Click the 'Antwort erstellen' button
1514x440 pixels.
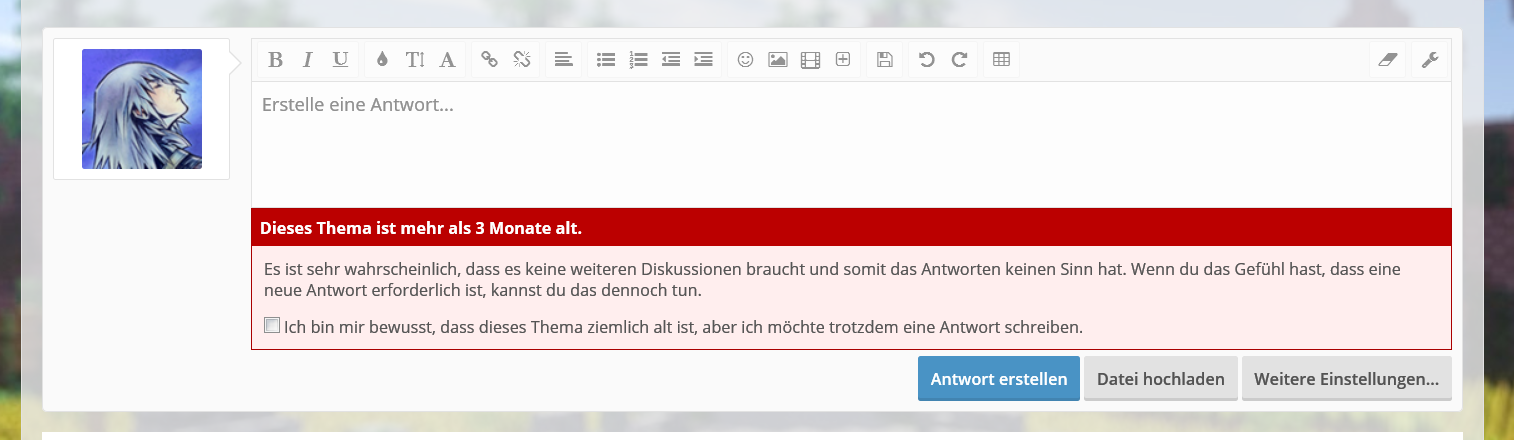(x=998, y=379)
